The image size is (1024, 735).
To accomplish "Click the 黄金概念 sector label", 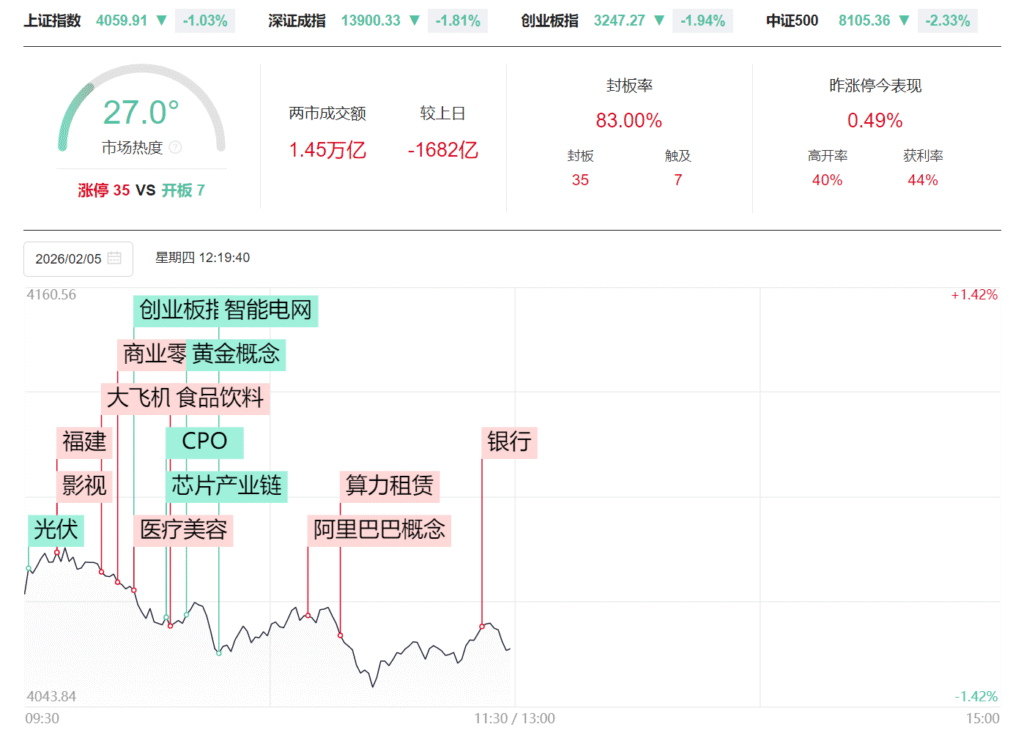I will 237,354.
